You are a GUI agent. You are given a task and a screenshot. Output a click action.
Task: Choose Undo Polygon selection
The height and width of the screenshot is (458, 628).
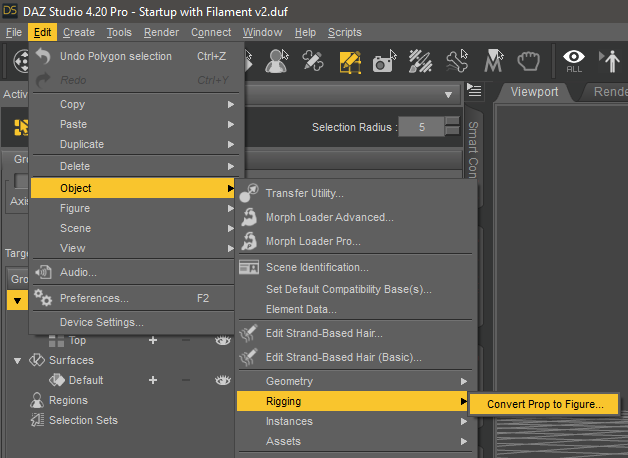(136, 56)
